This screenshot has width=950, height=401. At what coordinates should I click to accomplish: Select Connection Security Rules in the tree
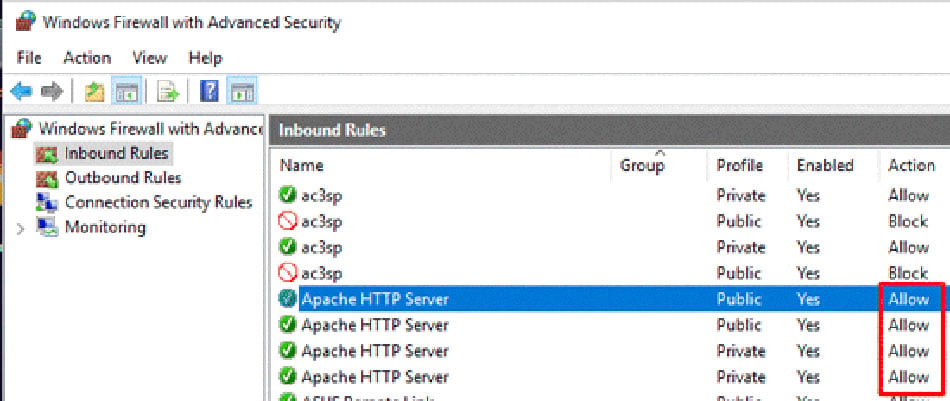(158, 202)
